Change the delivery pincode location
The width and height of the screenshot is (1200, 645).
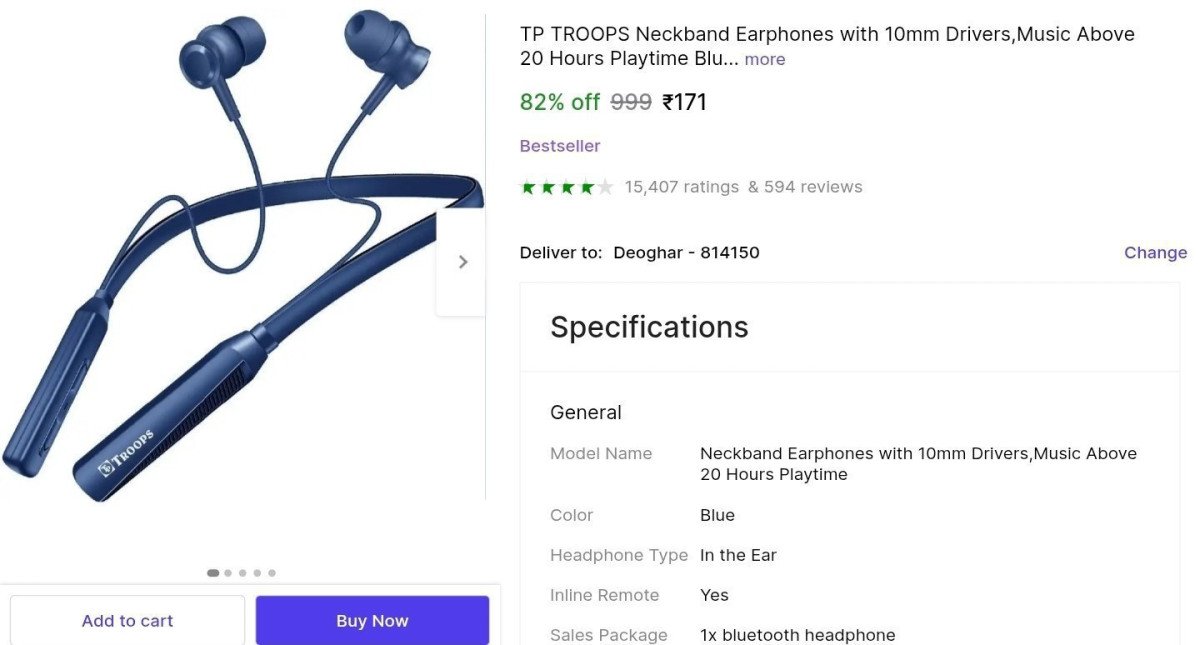click(x=1155, y=253)
